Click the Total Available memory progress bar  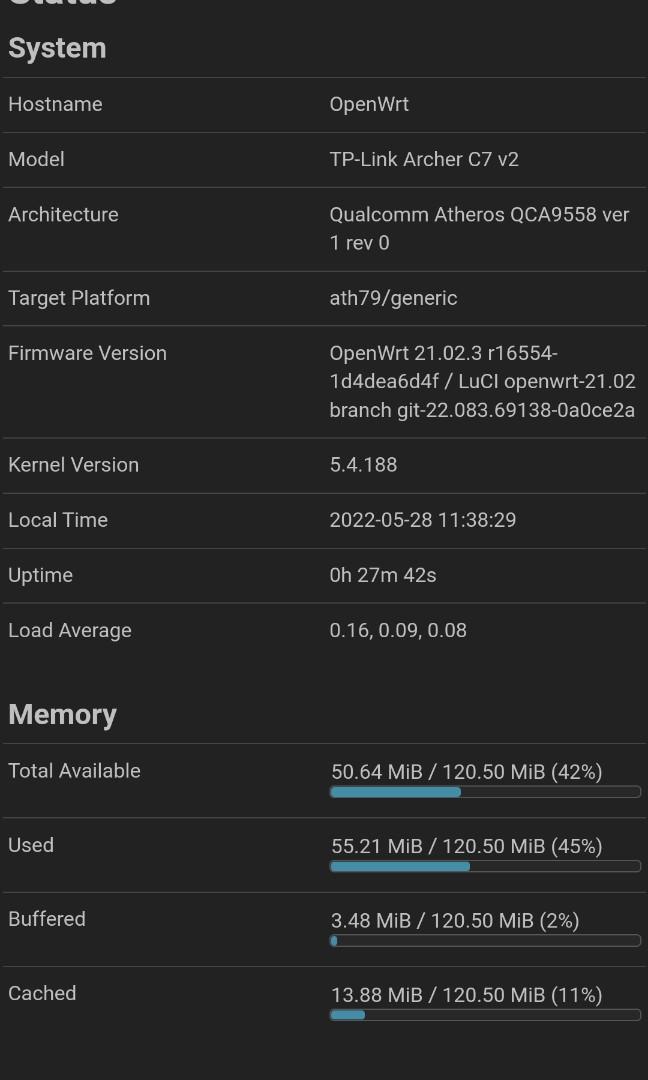[485, 792]
